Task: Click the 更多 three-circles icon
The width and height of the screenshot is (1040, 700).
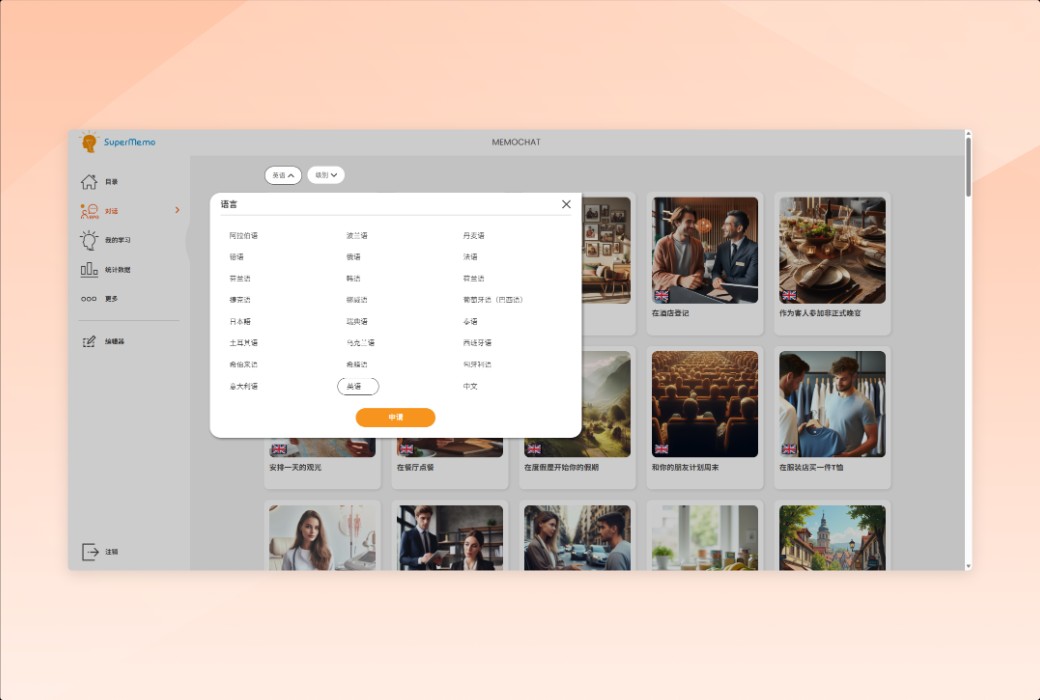Action: pos(89,299)
